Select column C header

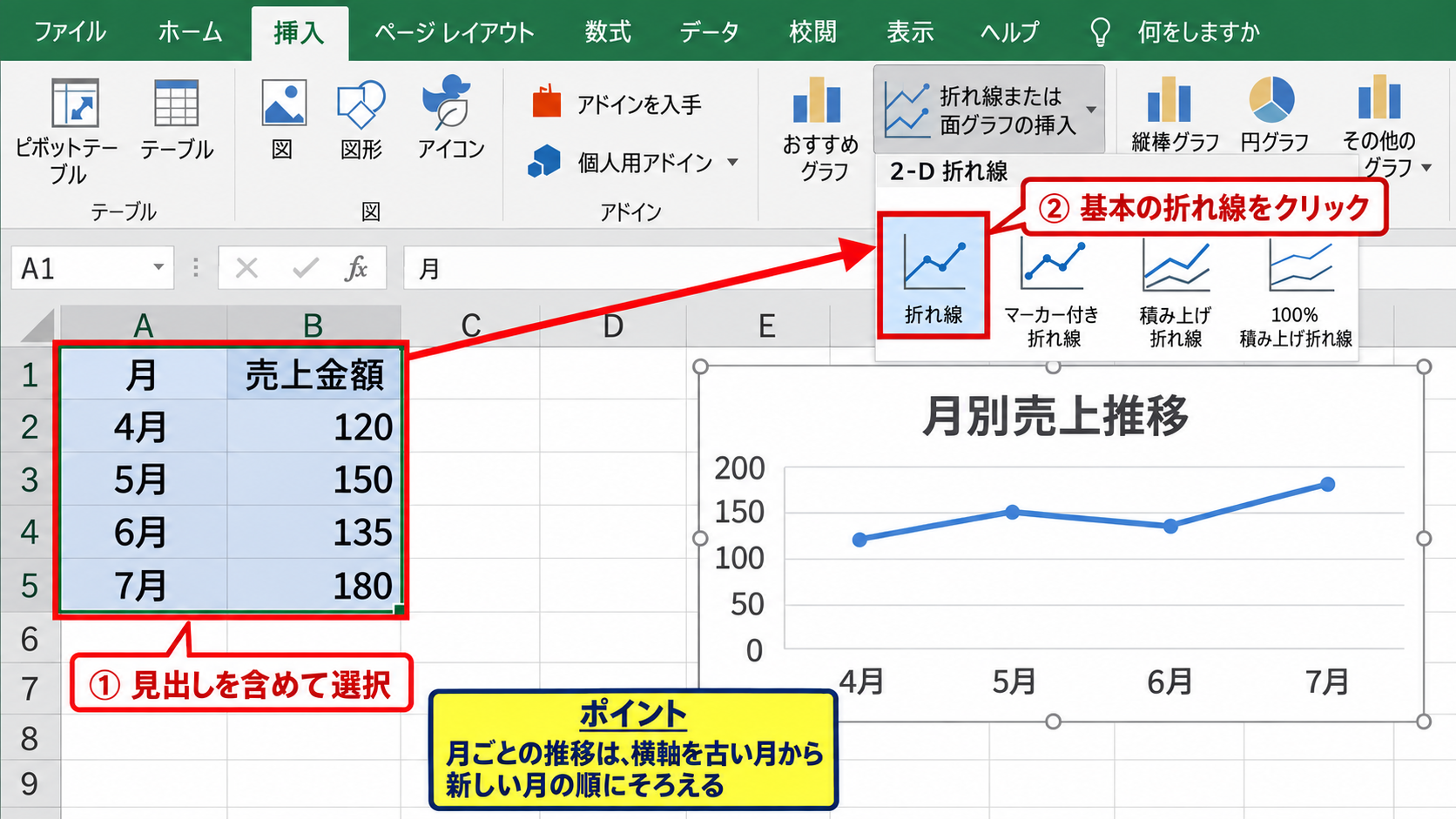[x=471, y=326]
